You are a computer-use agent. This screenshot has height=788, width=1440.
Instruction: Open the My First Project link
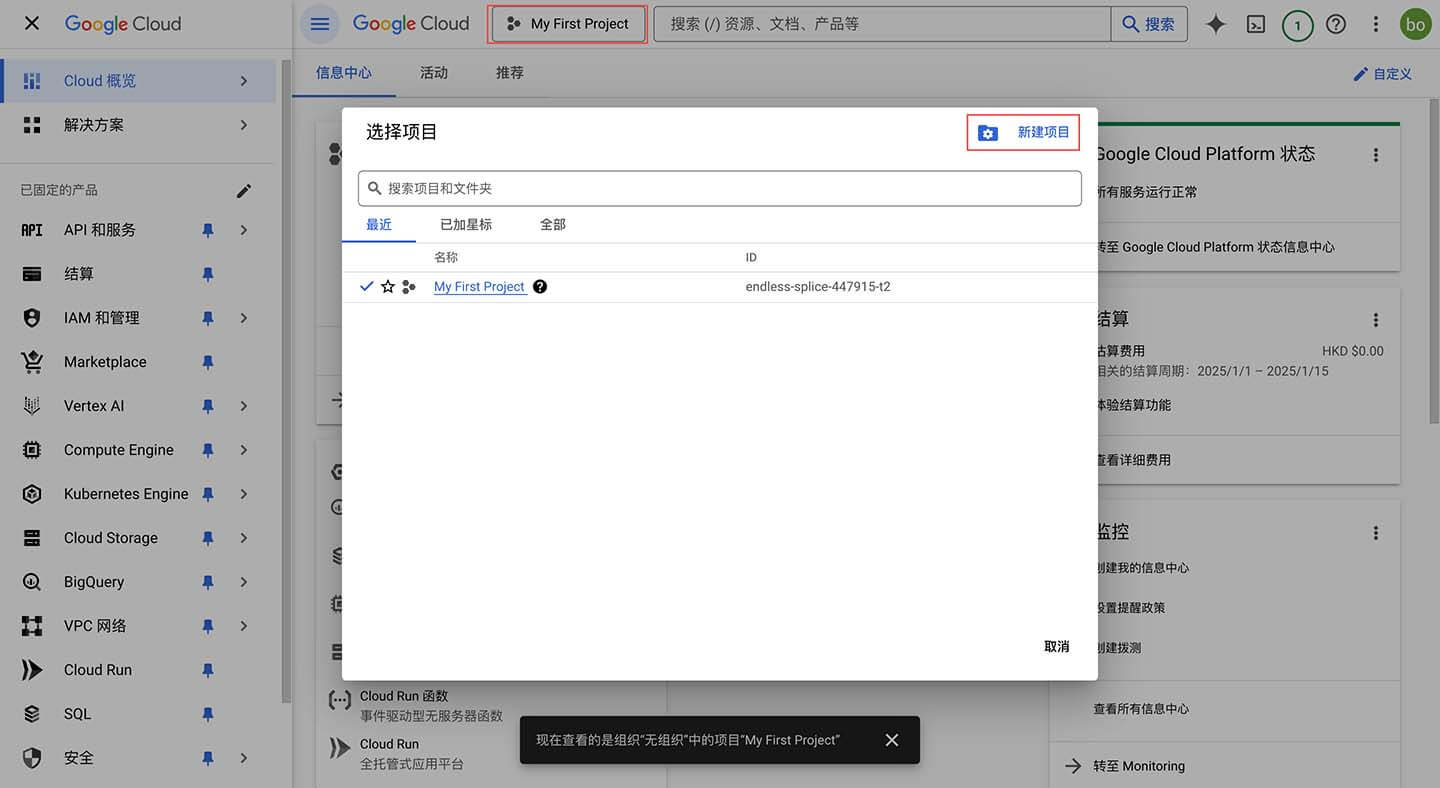[480, 287]
